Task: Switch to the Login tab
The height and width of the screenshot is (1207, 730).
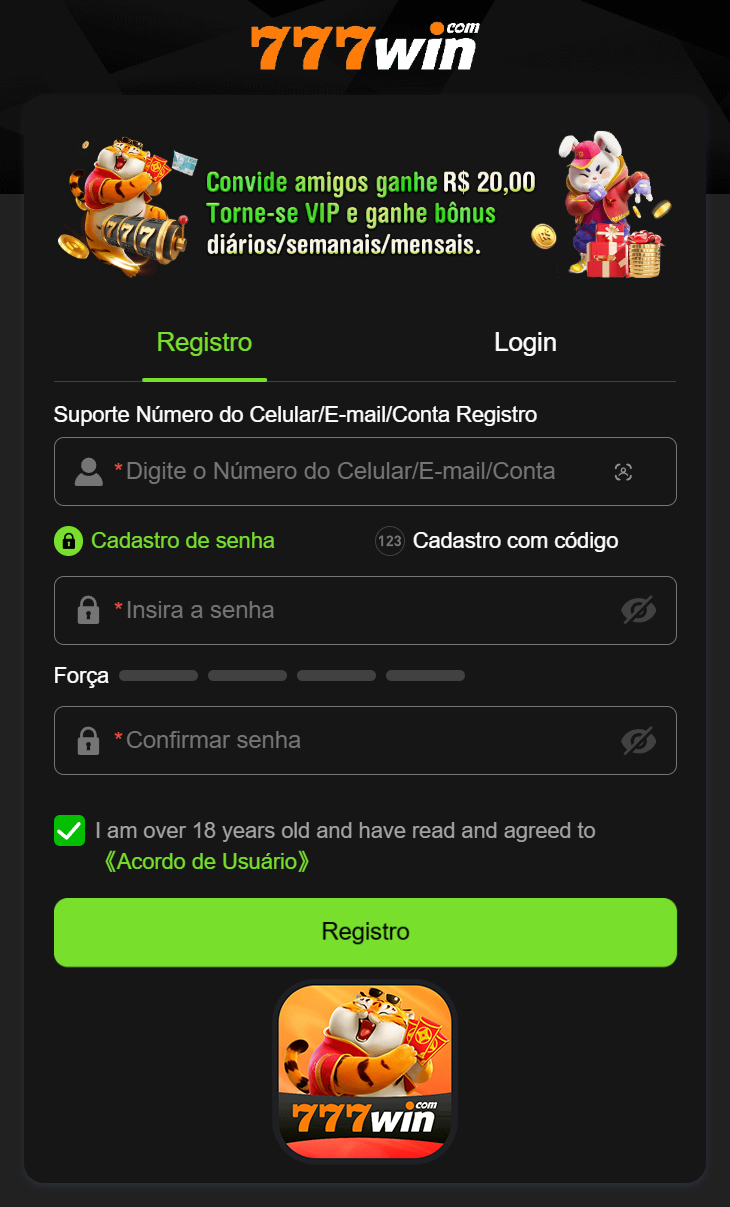Action: pos(525,342)
